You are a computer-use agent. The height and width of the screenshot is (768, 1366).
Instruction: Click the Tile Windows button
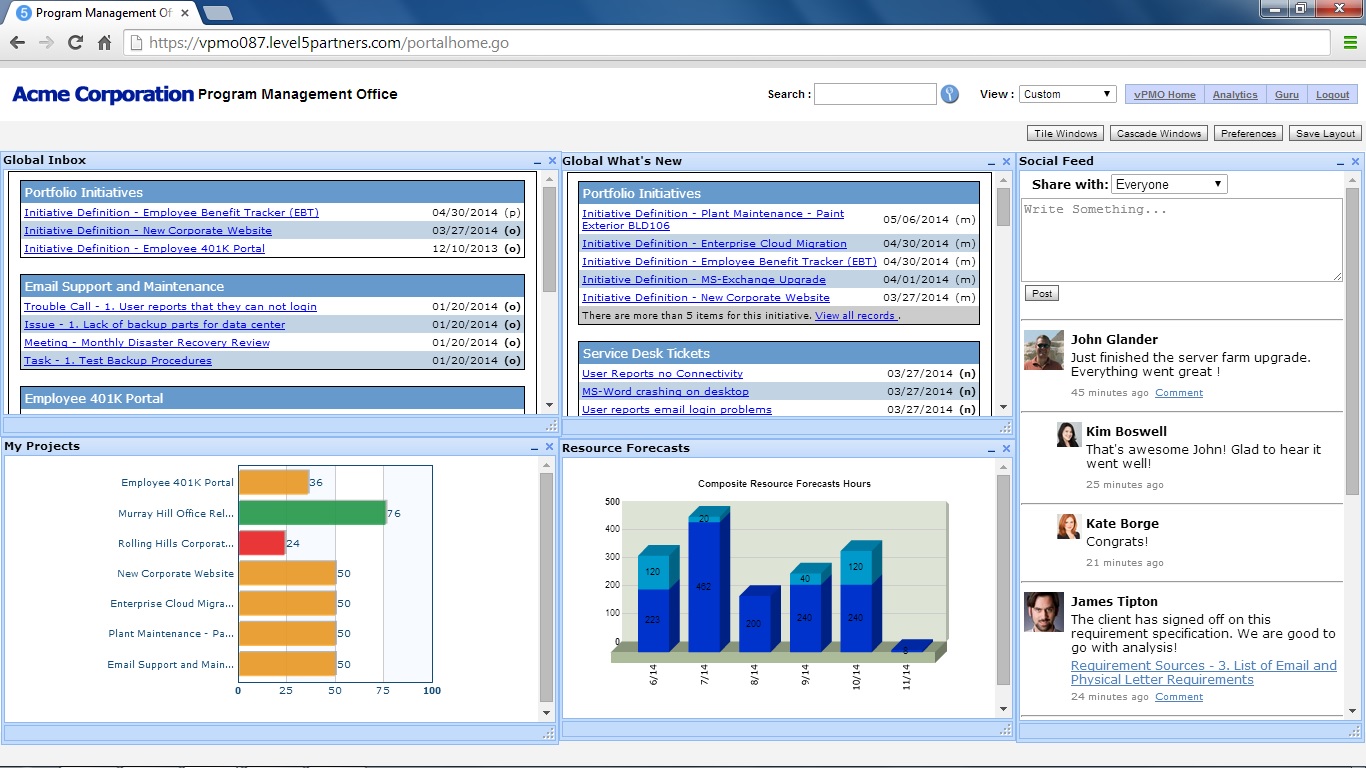click(1065, 134)
